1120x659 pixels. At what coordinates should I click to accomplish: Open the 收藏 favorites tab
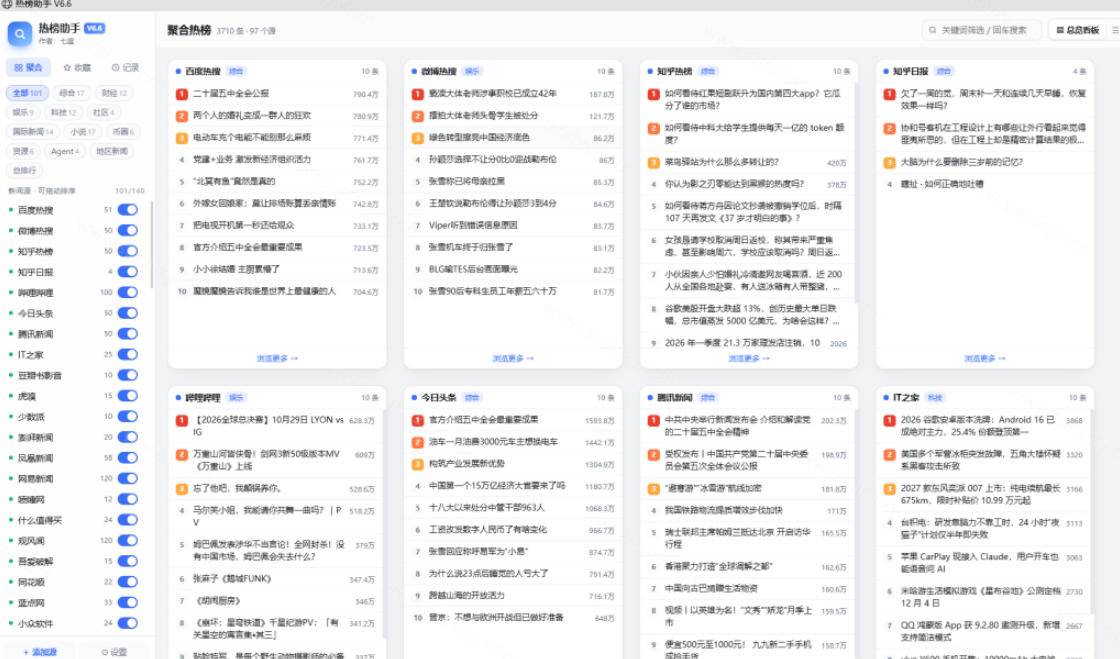click(77, 67)
